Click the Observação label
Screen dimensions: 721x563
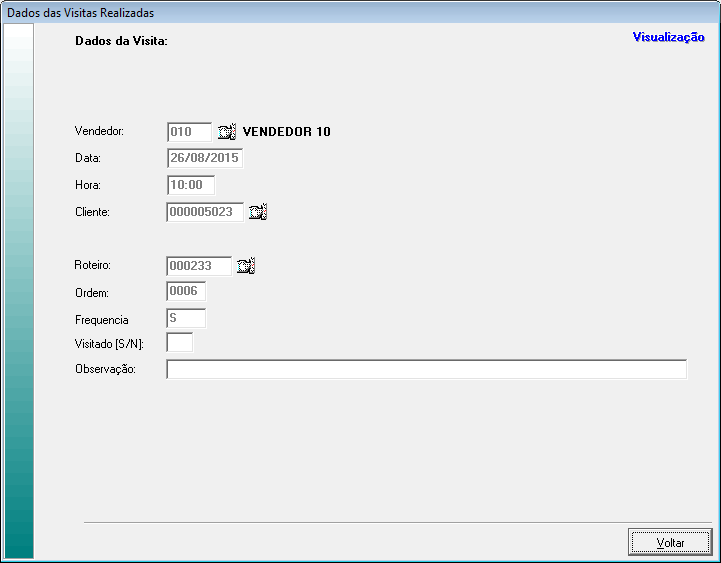tap(105, 370)
